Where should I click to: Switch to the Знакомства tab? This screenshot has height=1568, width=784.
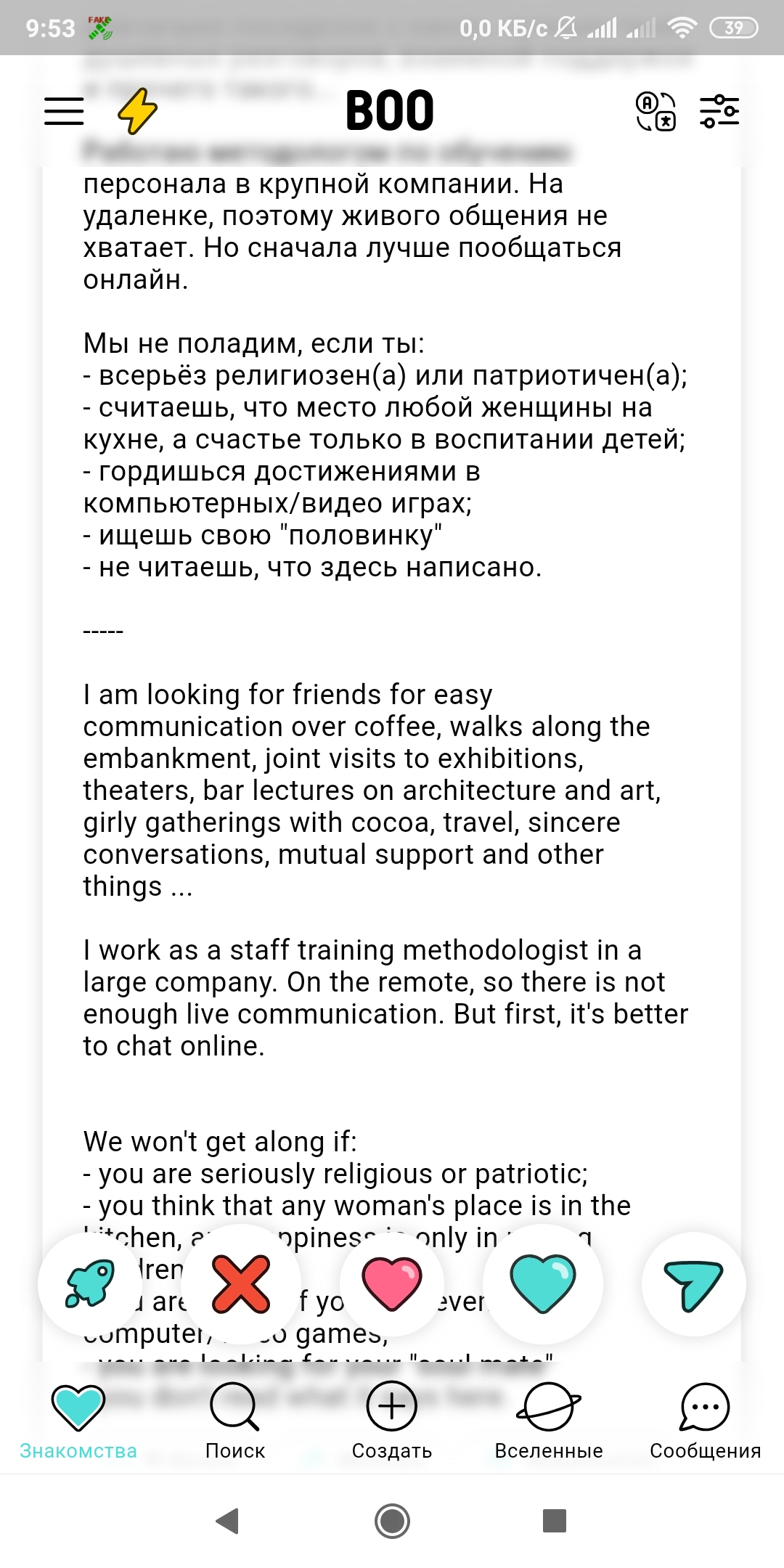click(78, 1421)
